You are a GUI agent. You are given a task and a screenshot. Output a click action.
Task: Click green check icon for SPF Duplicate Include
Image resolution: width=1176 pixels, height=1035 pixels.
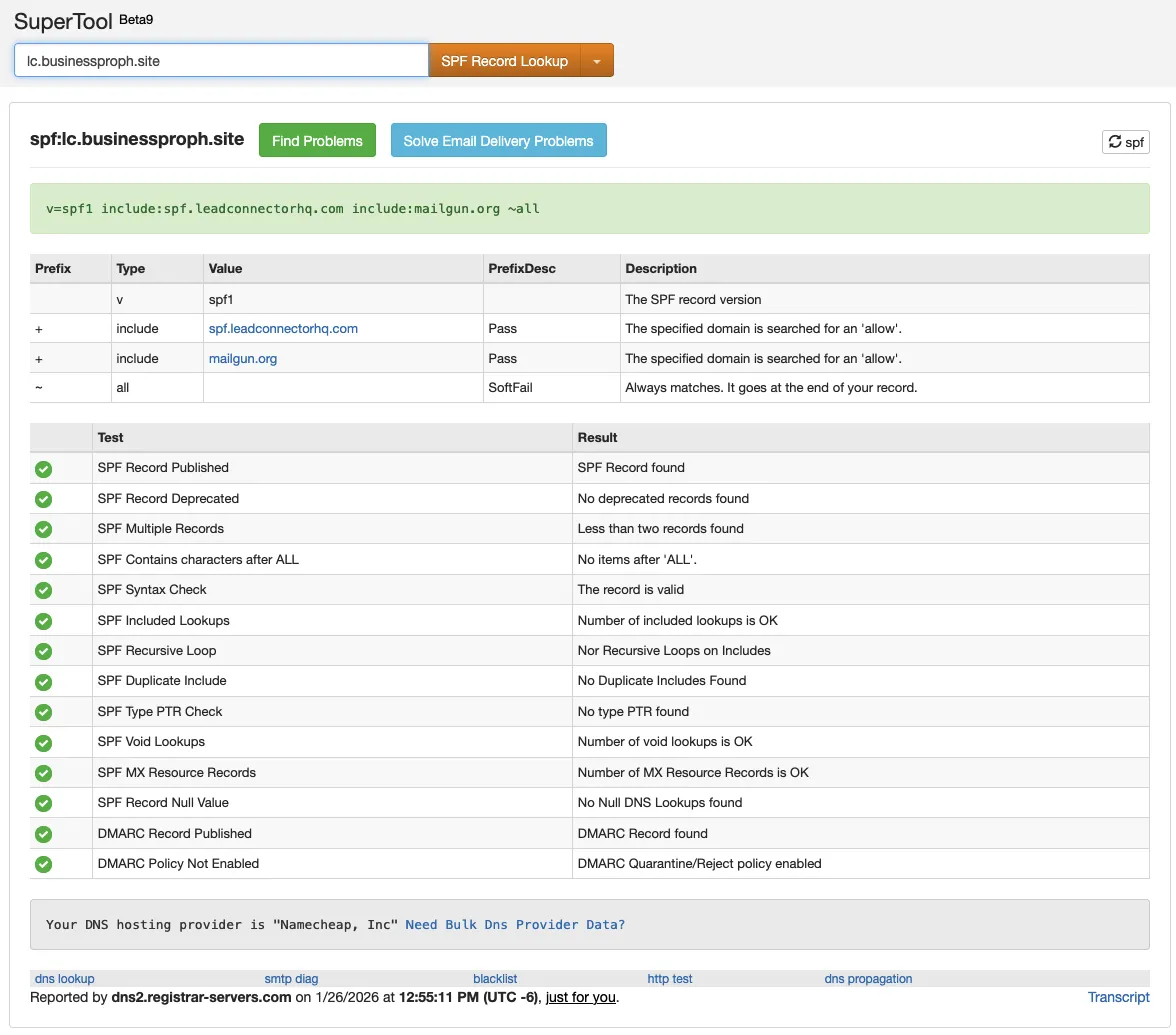pyautogui.click(x=44, y=681)
